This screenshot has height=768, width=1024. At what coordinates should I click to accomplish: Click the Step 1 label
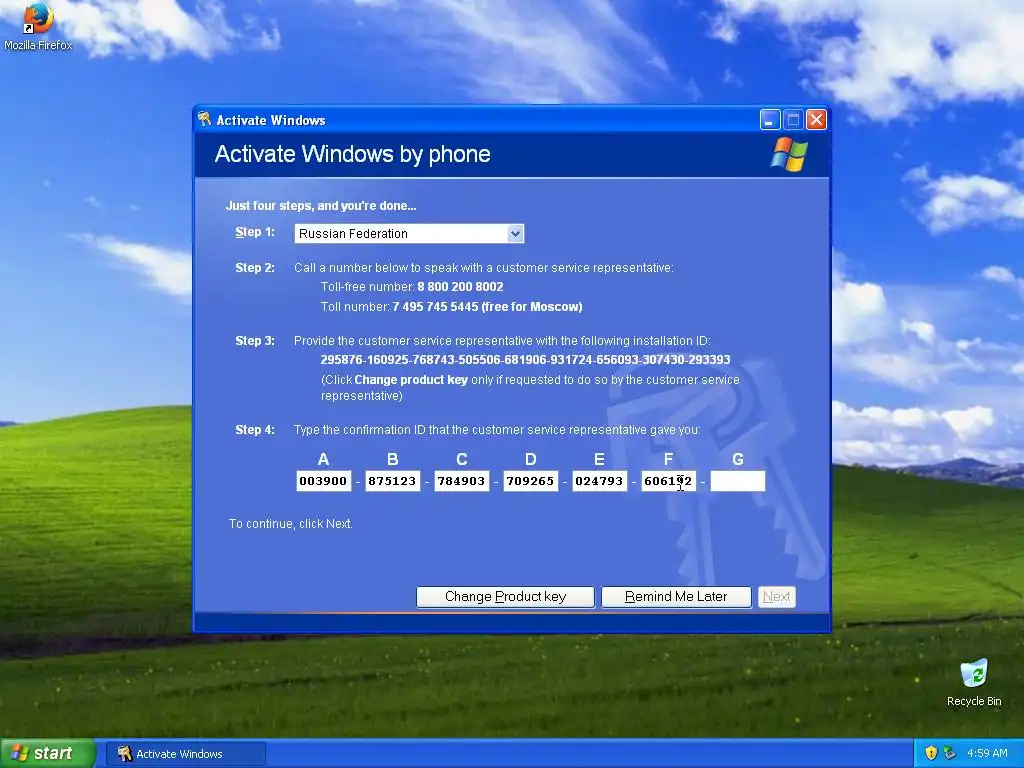(x=255, y=232)
